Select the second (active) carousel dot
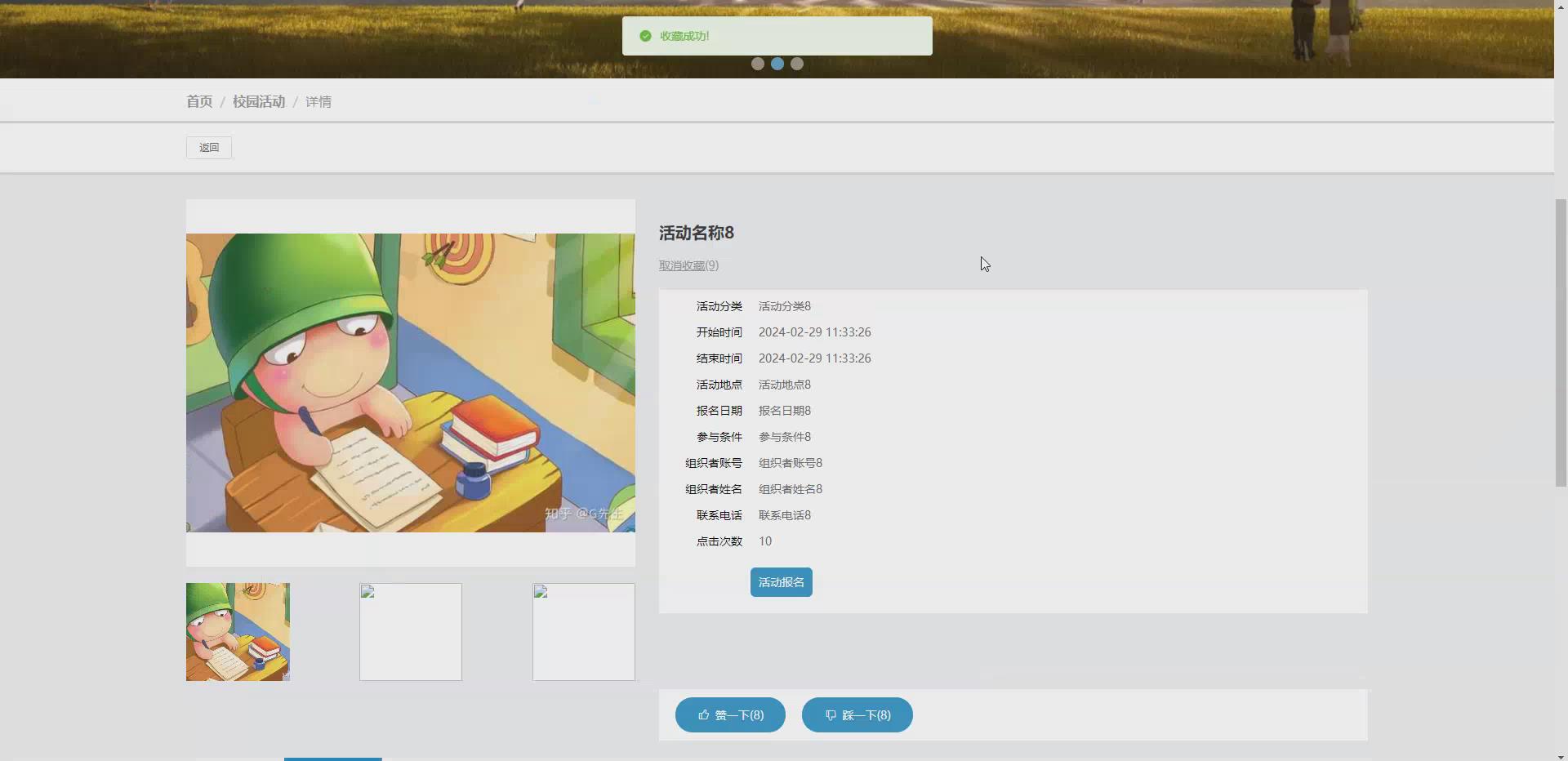 [x=777, y=64]
